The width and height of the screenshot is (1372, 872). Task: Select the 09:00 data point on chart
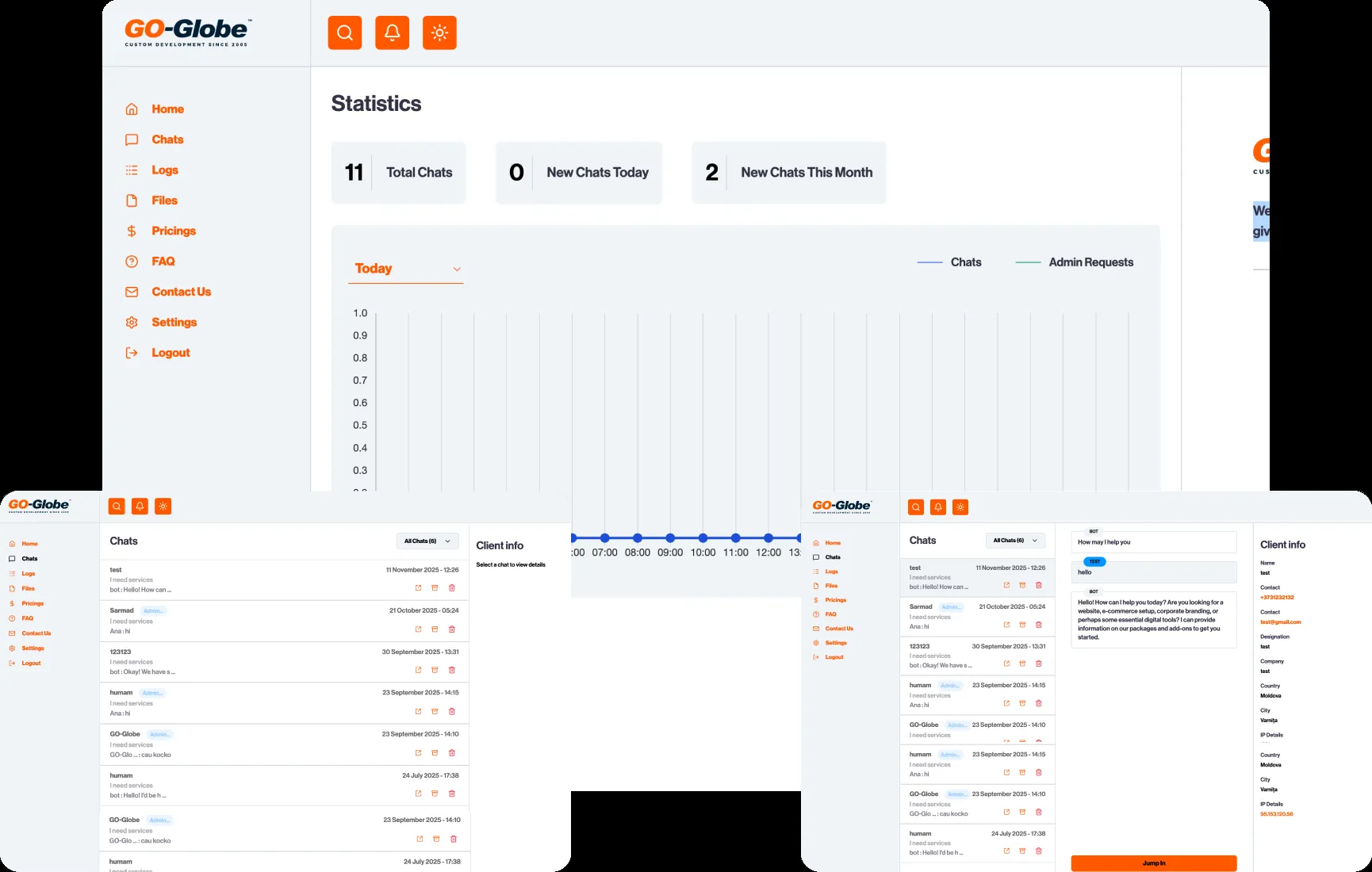point(670,537)
